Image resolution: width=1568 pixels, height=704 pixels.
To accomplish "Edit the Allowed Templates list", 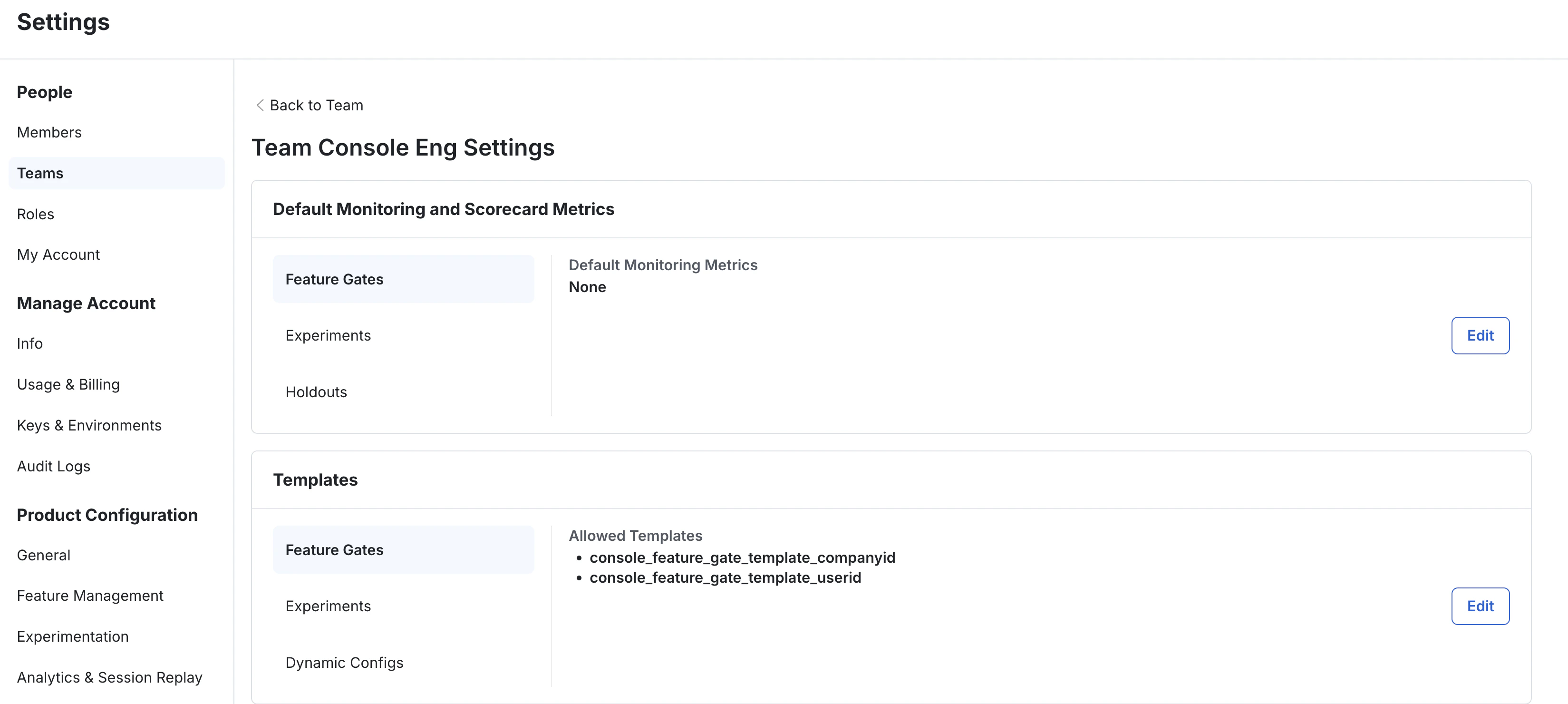I will [1481, 606].
